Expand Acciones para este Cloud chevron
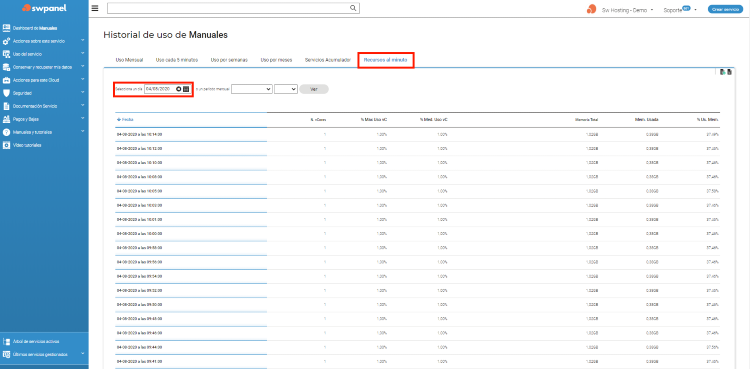750x369 pixels. [82, 79]
